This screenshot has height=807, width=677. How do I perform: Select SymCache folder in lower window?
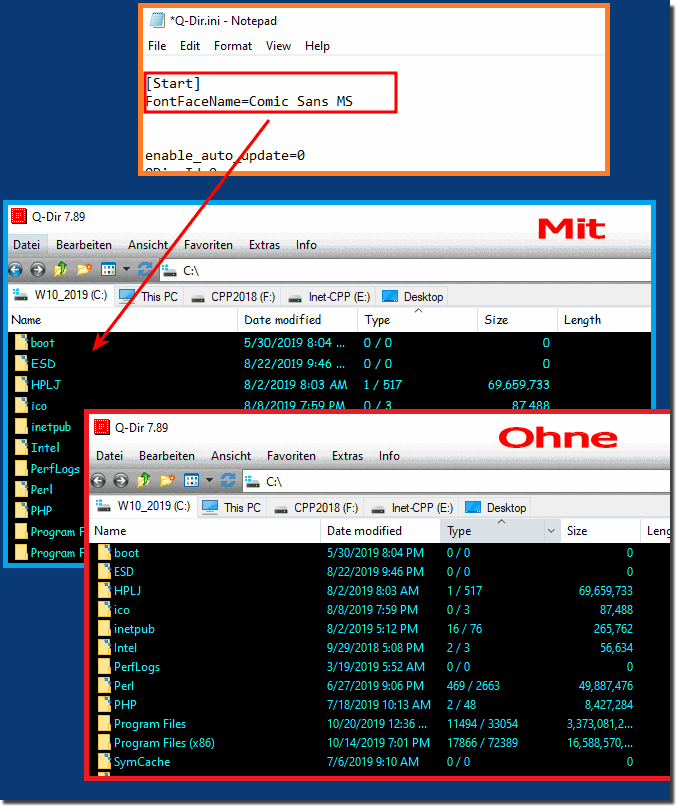click(x=142, y=762)
